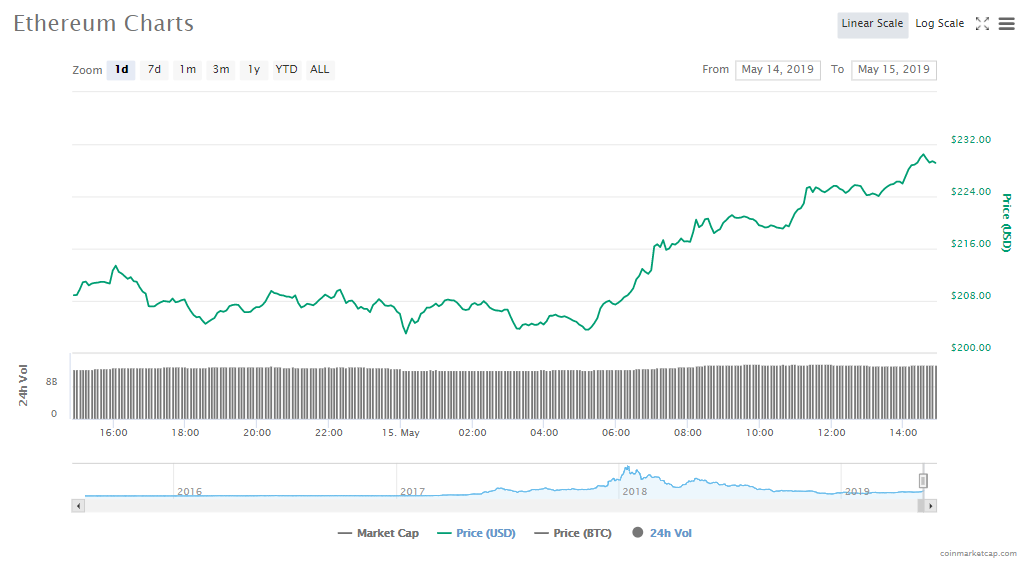Select 1d zoom range

coord(121,70)
